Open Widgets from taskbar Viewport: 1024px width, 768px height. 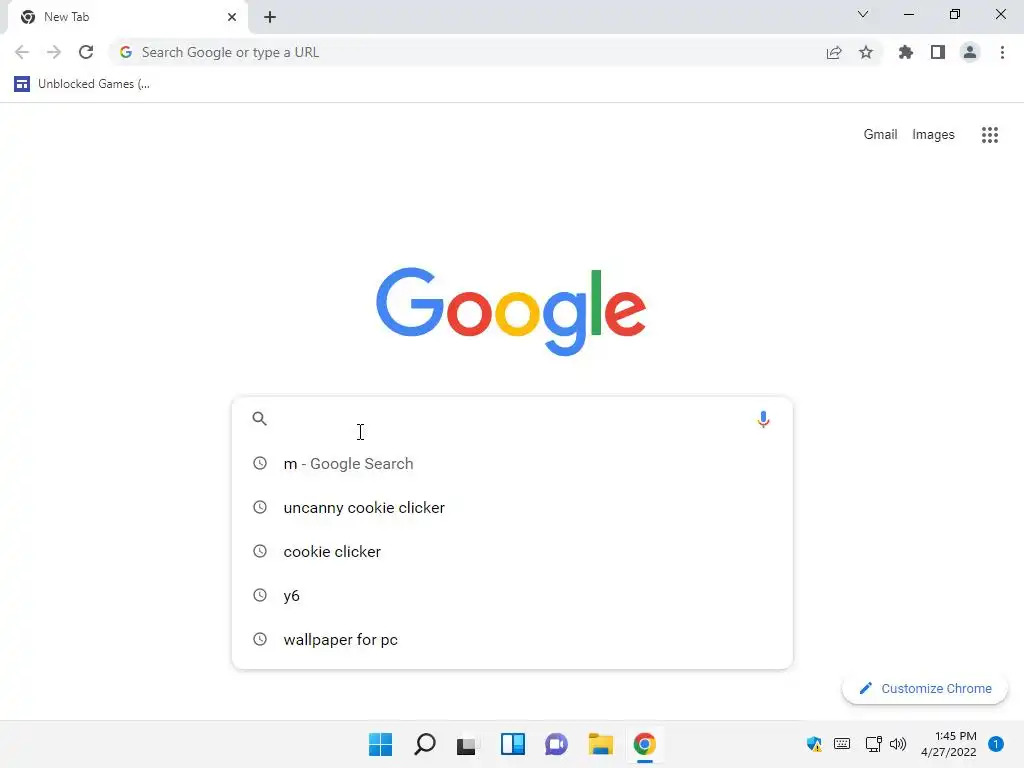(x=513, y=744)
